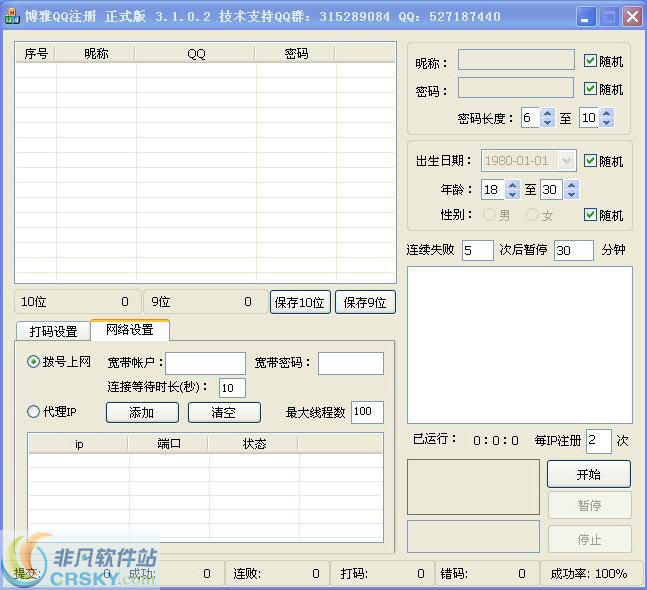Click 保存10位 button
The width and height of the screenshot is (647, 590).
point(300,302)
